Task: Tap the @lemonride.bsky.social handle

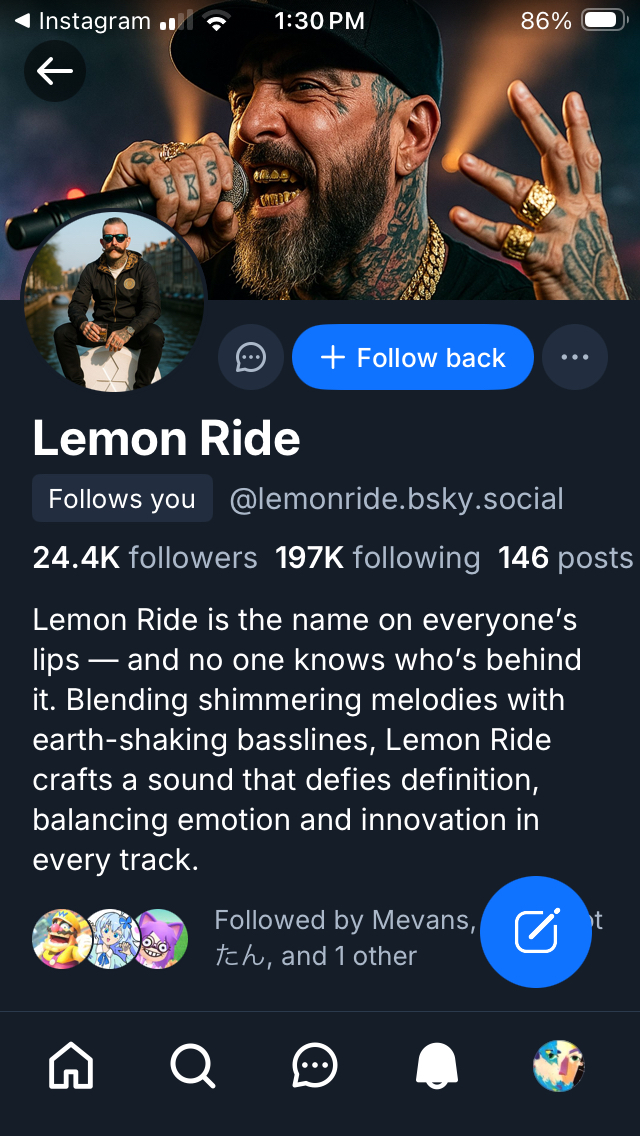Action: coord(396,498)
